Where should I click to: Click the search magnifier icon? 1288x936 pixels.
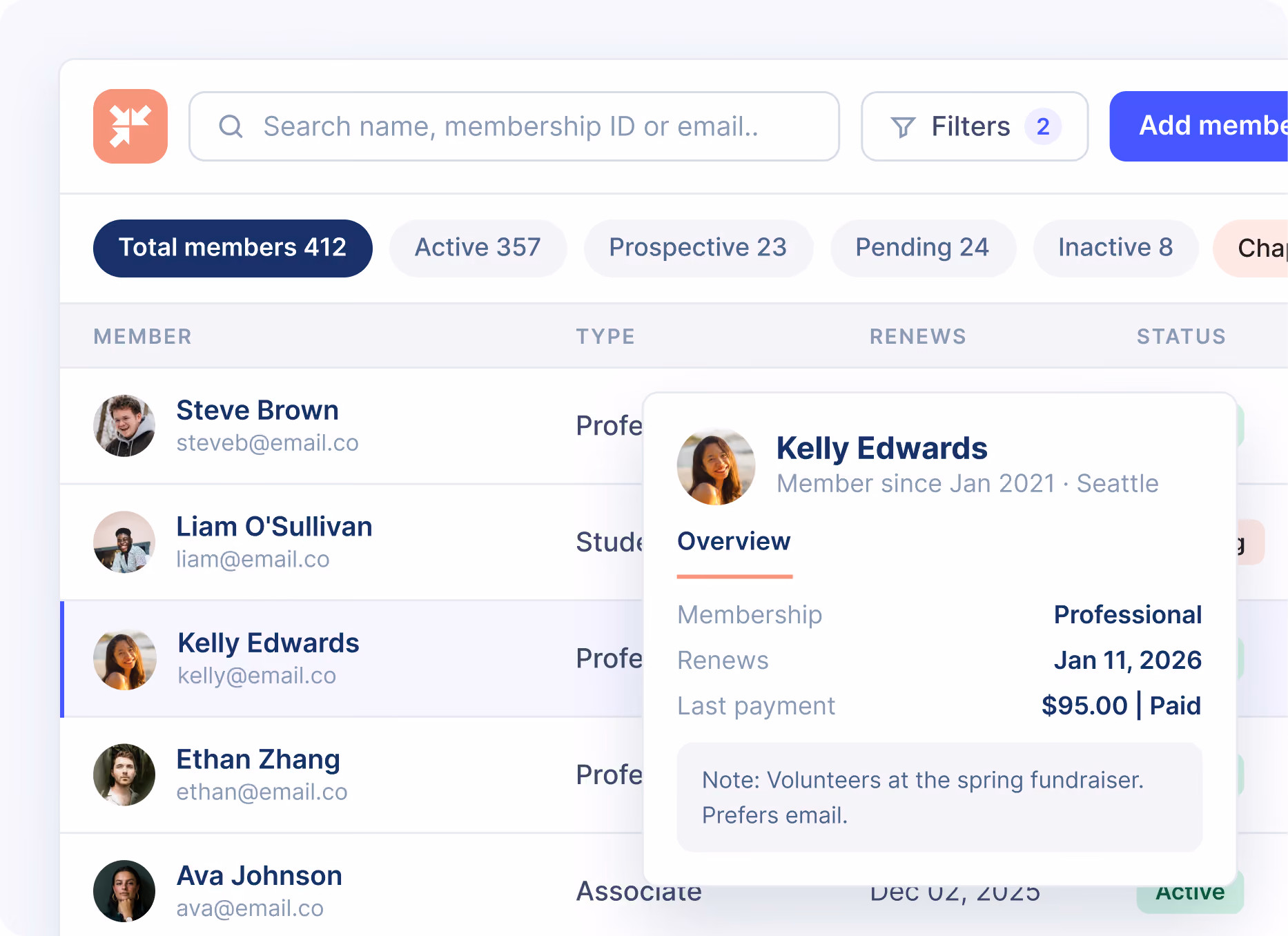point(231,126)
